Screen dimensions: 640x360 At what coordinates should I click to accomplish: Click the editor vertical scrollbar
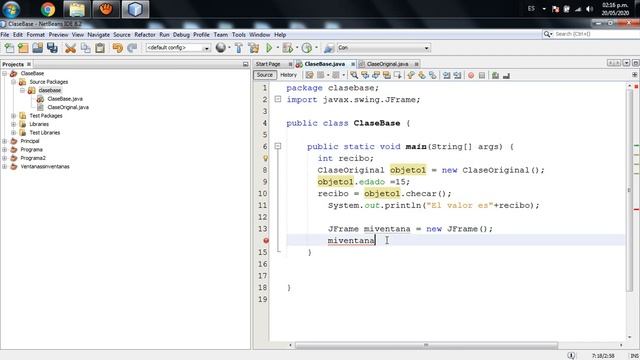(x=629, y=190)
